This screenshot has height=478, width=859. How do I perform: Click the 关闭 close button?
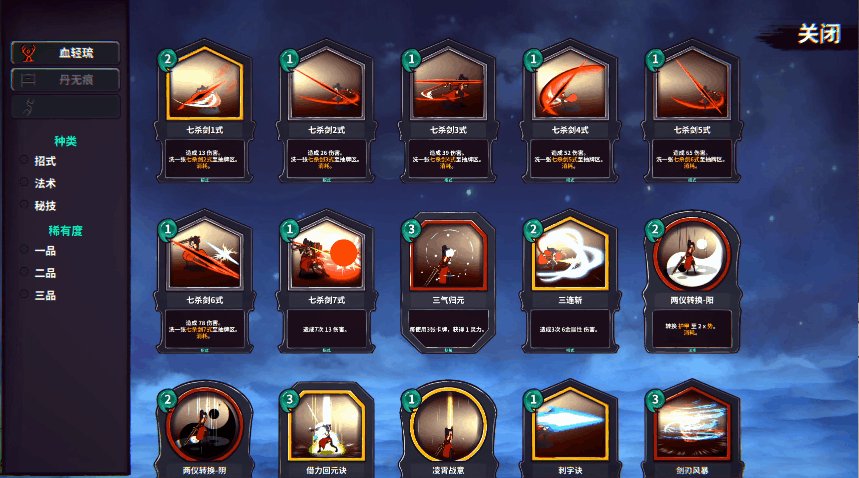pyautogui.click(x=819, y=34)
